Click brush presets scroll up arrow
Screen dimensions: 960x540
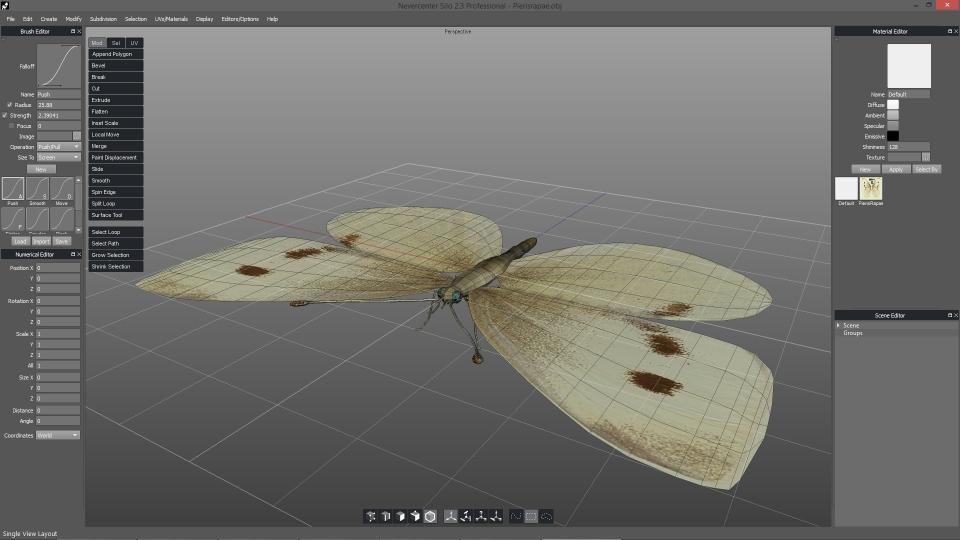(x=78, y=181)
